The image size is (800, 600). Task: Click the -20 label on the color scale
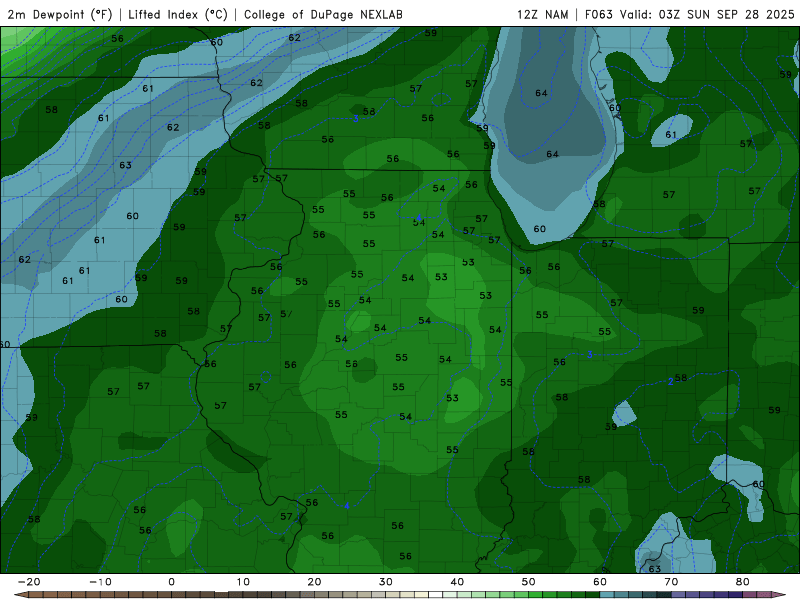coord(29,582)
